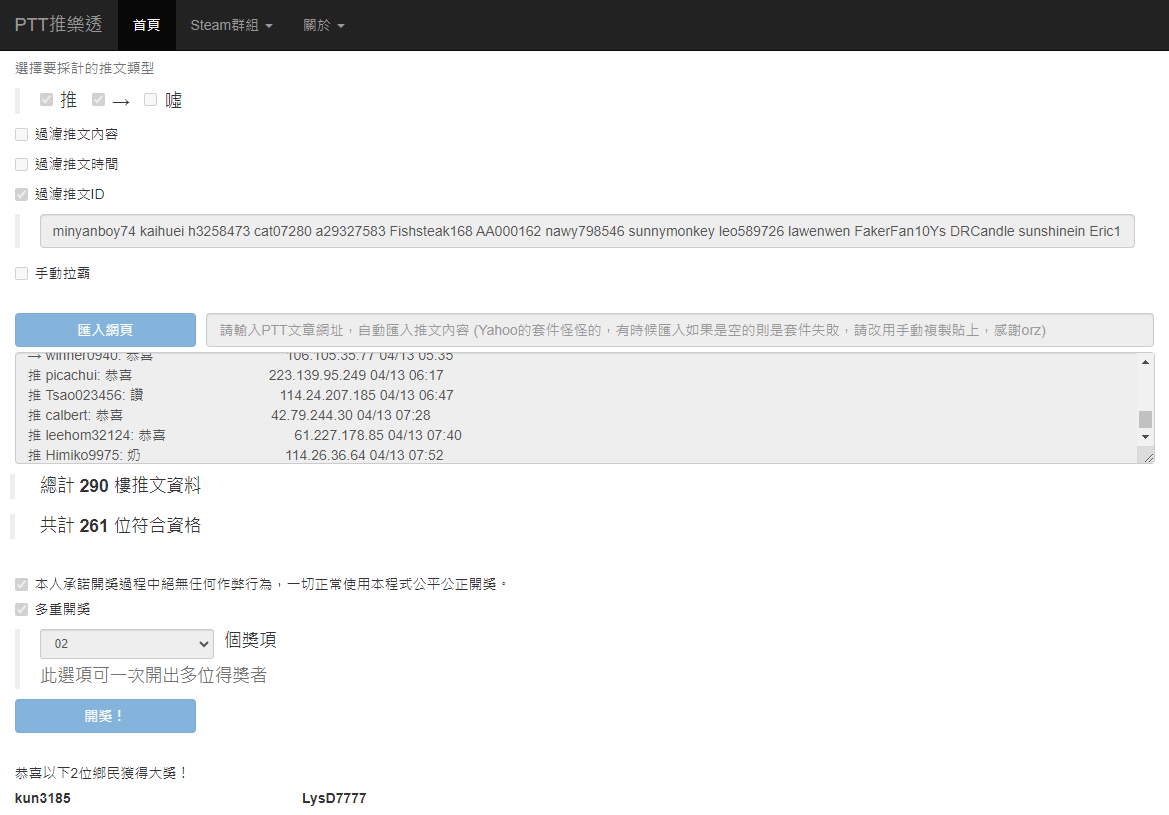Enable 過濾推文內容 checkbox

pos(22,134)
